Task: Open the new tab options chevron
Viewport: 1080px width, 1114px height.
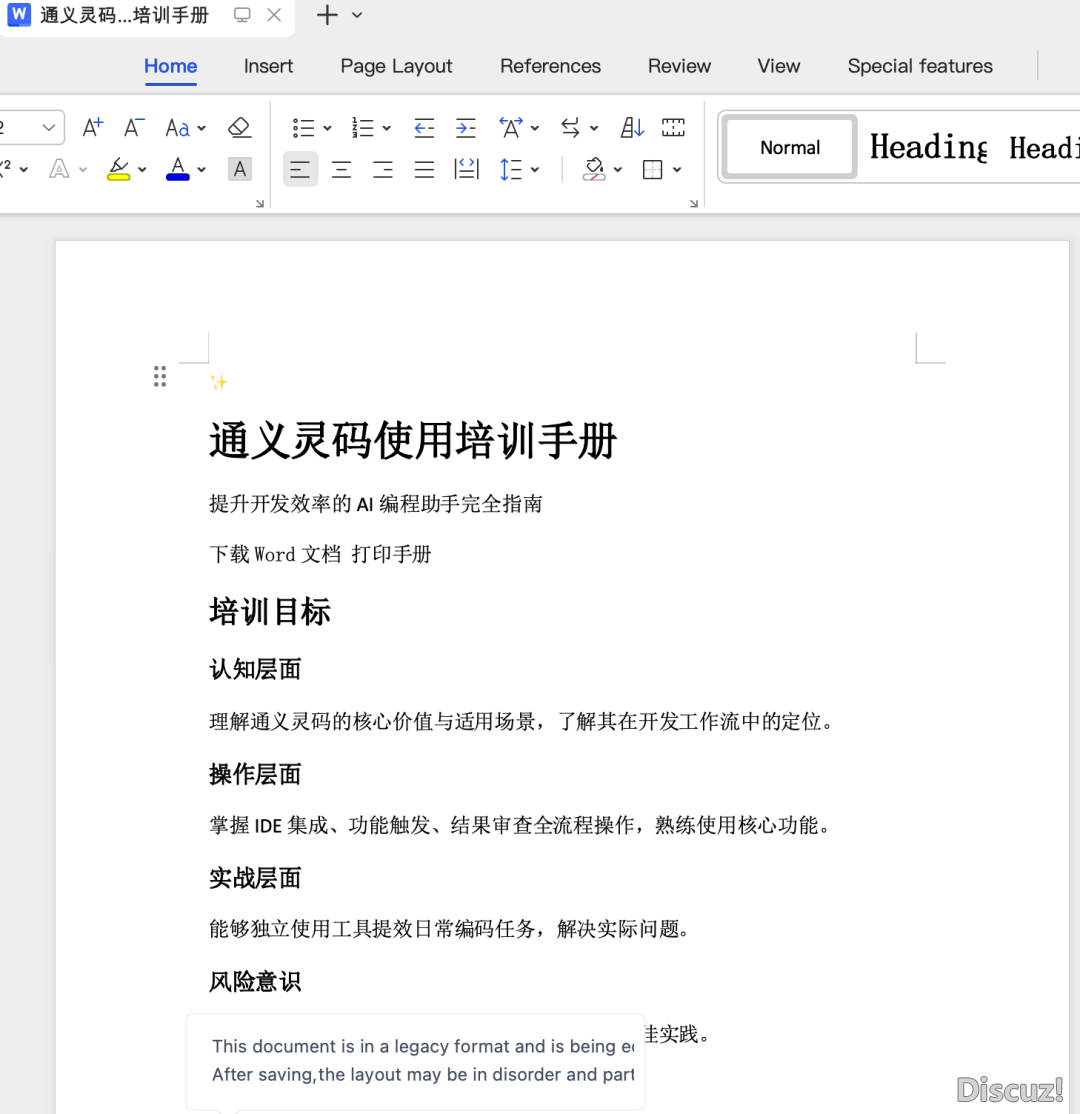Action: pos(357,15)
